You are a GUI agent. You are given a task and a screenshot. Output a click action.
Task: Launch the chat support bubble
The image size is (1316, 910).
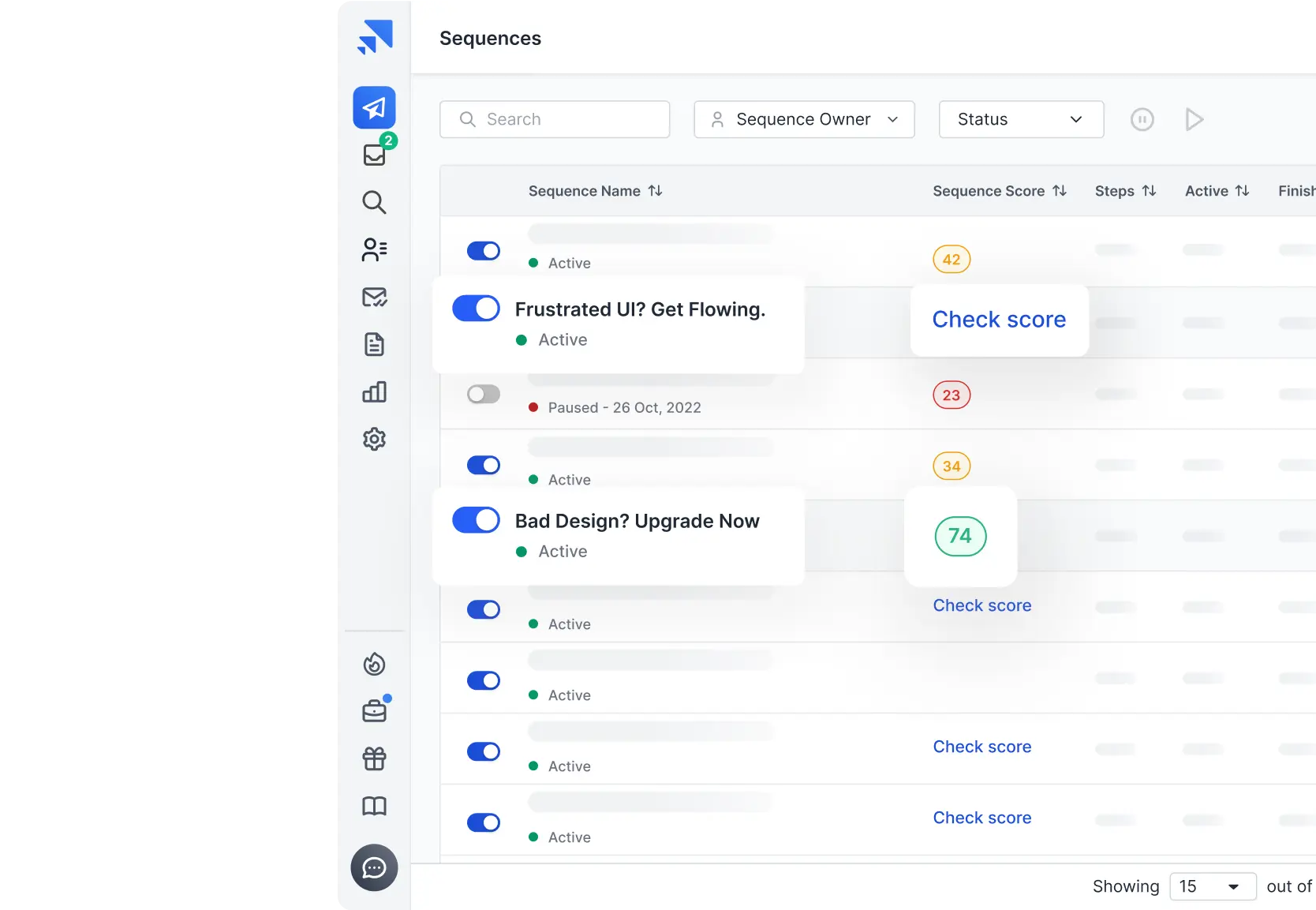tap(374, 868)
